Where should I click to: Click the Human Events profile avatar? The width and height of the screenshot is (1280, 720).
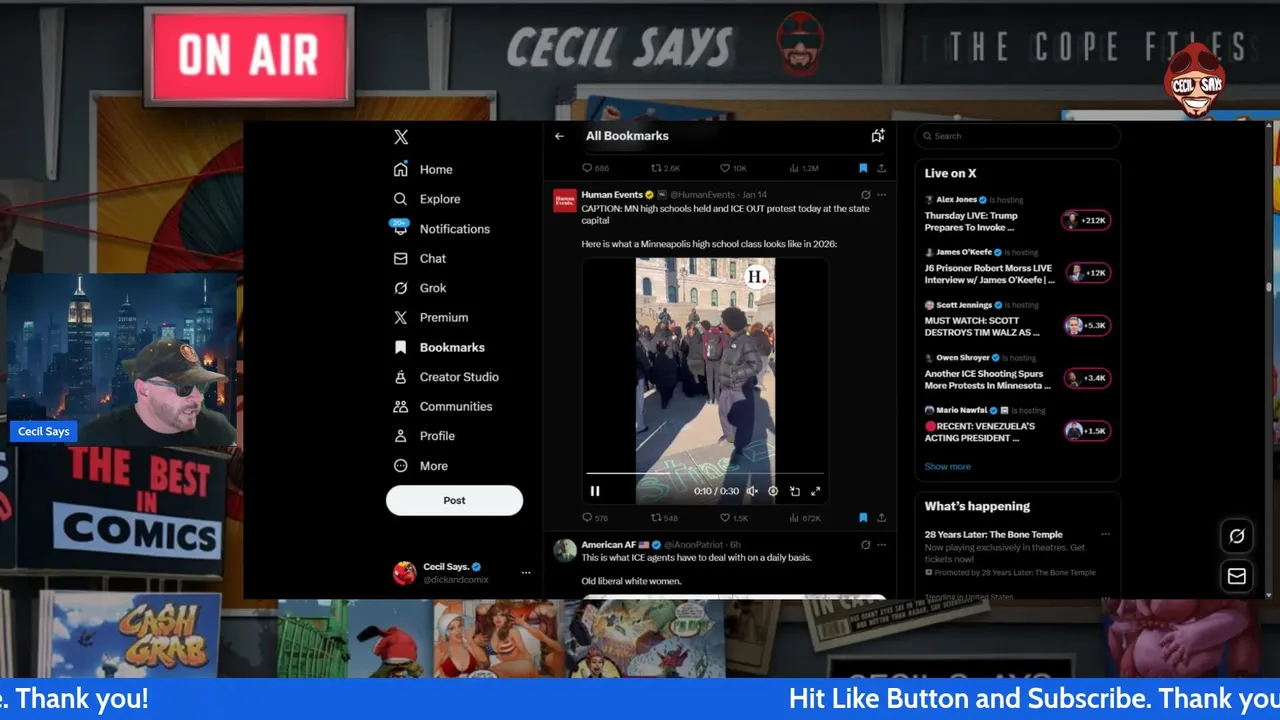[x=564, y=200]
